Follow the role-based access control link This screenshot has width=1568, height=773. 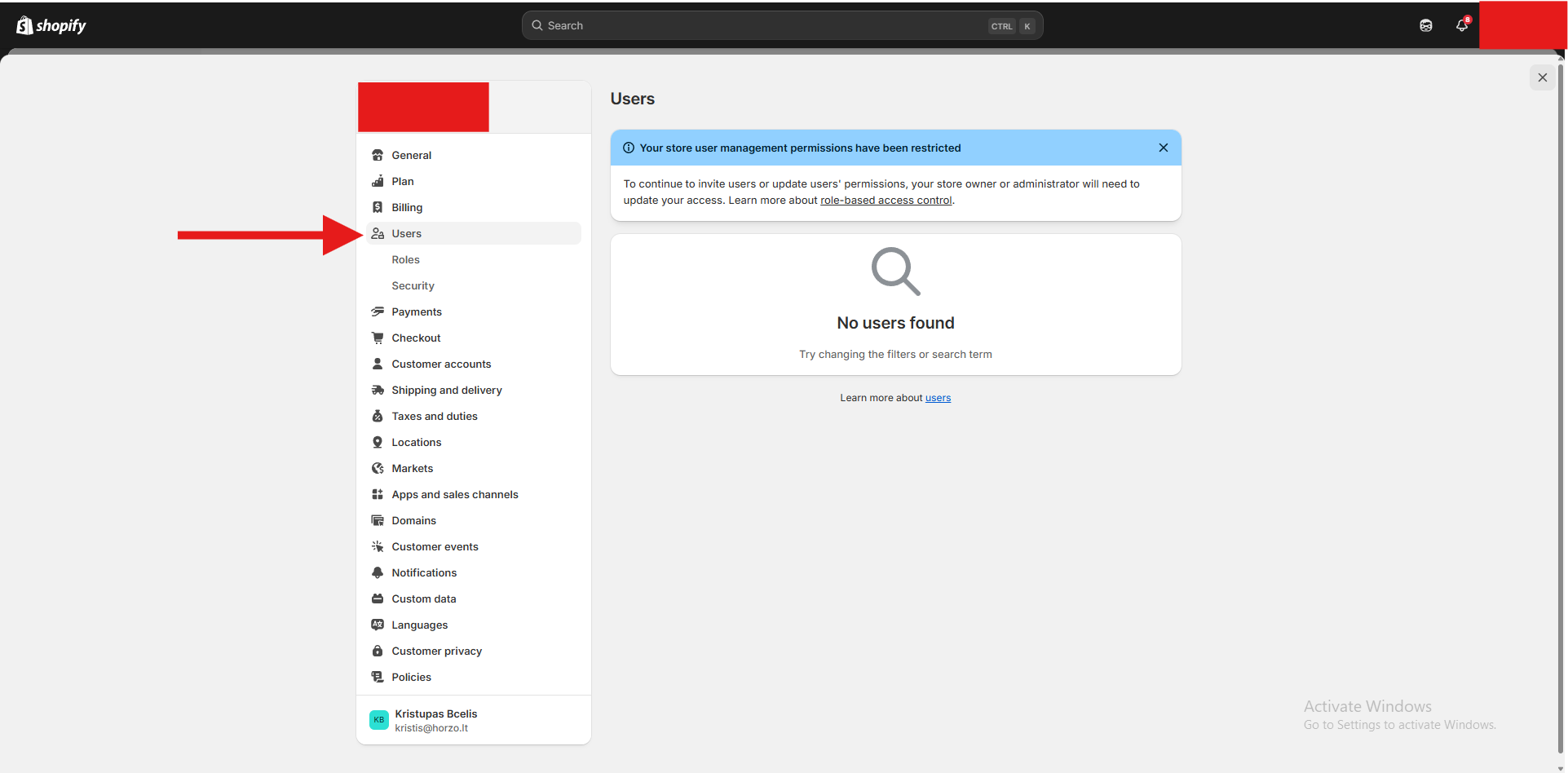[x=886, y=200]
